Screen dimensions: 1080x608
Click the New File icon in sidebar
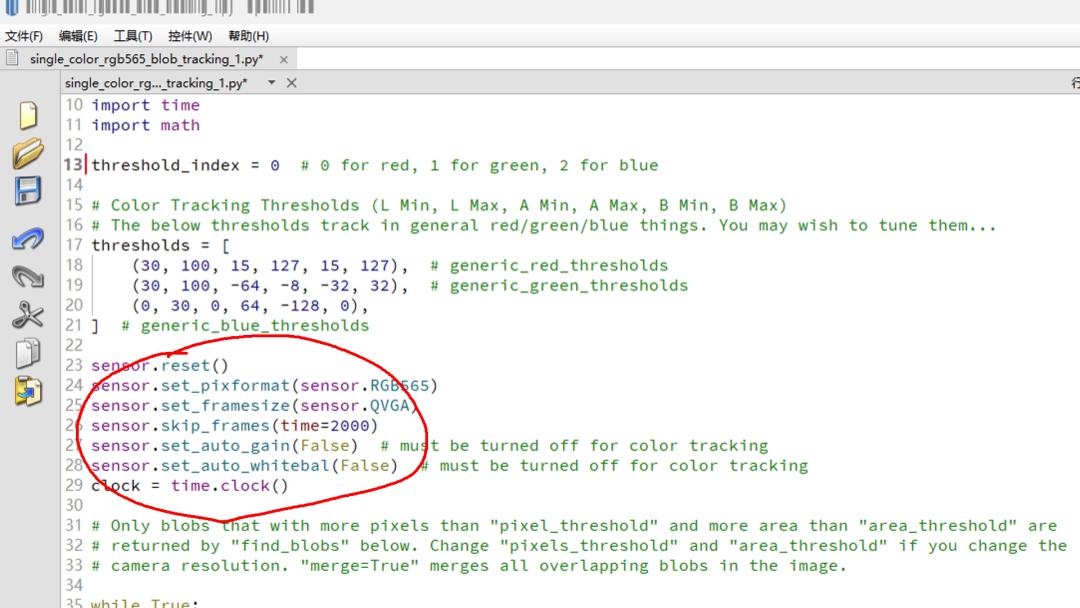click(28, 116)
